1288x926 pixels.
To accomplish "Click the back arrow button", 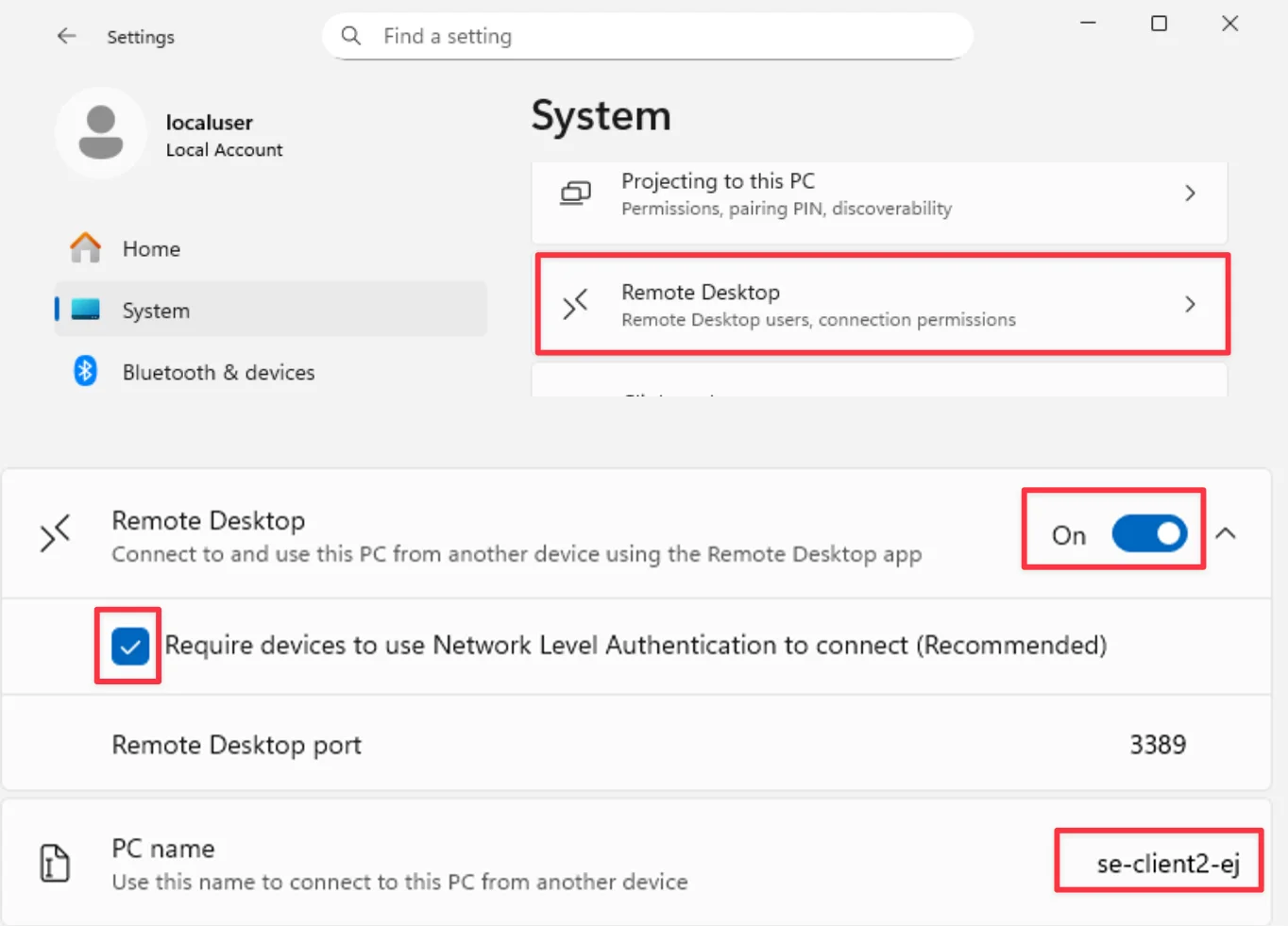I will click(x=66, y=36).
